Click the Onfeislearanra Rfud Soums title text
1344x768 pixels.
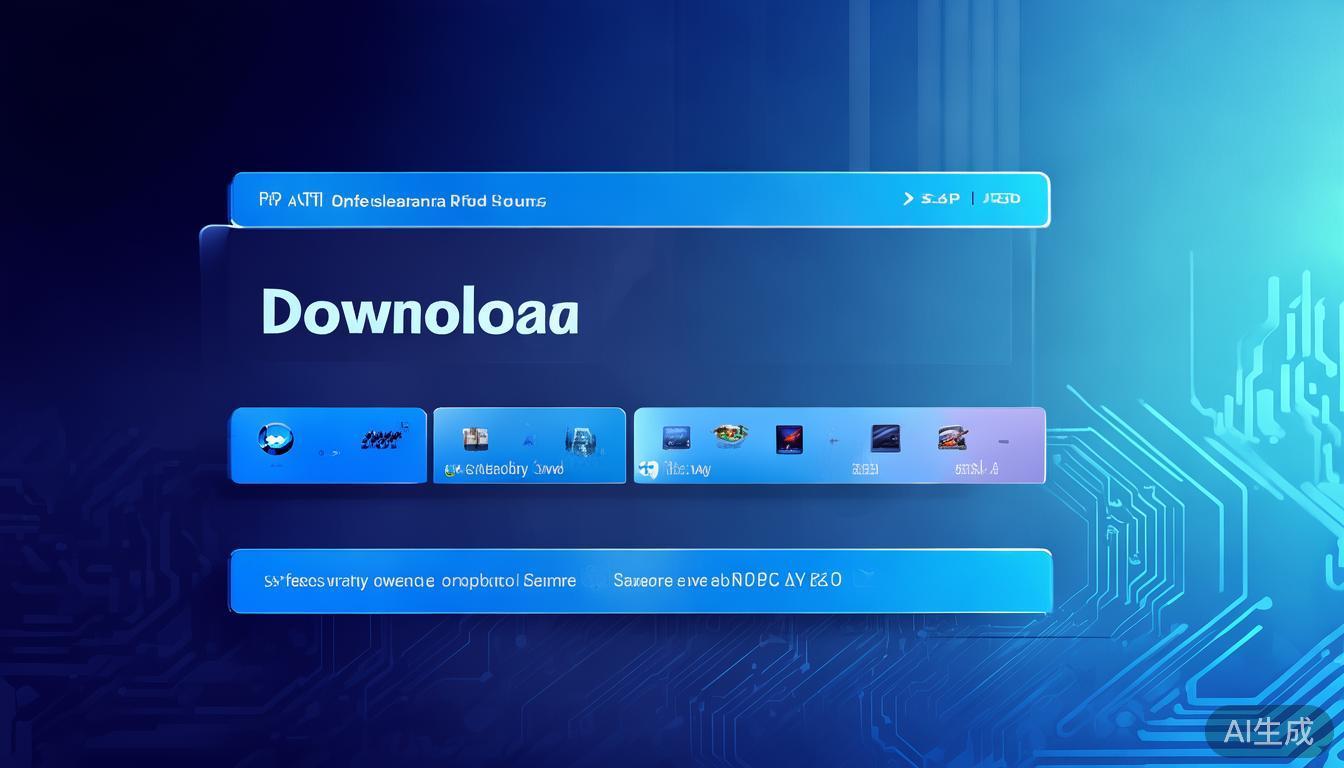point(438,201)
